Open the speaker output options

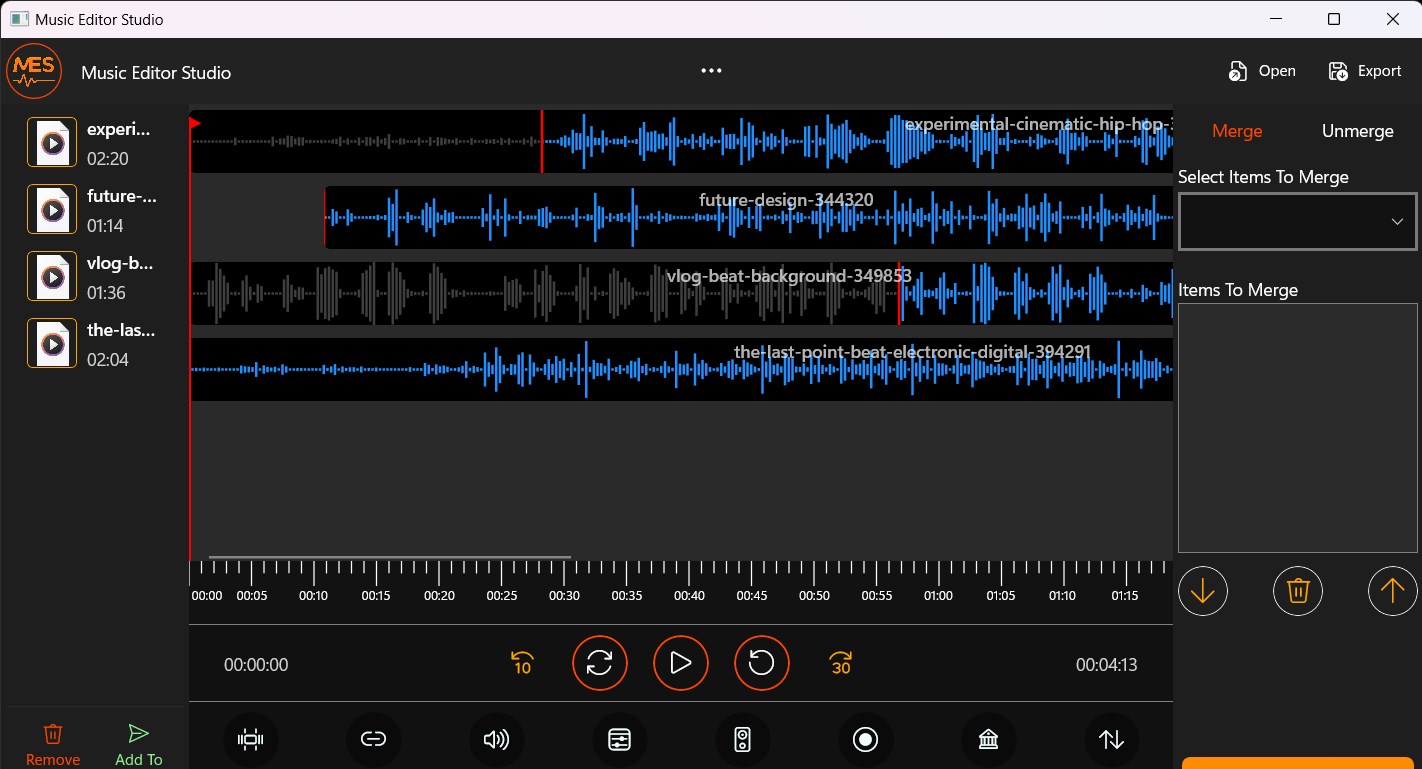tap(742, 740)
